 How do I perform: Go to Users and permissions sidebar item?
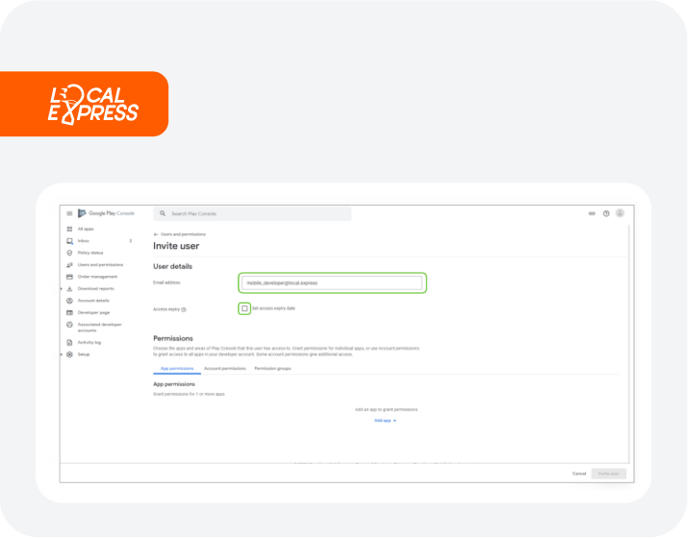(x=100, y=265)
